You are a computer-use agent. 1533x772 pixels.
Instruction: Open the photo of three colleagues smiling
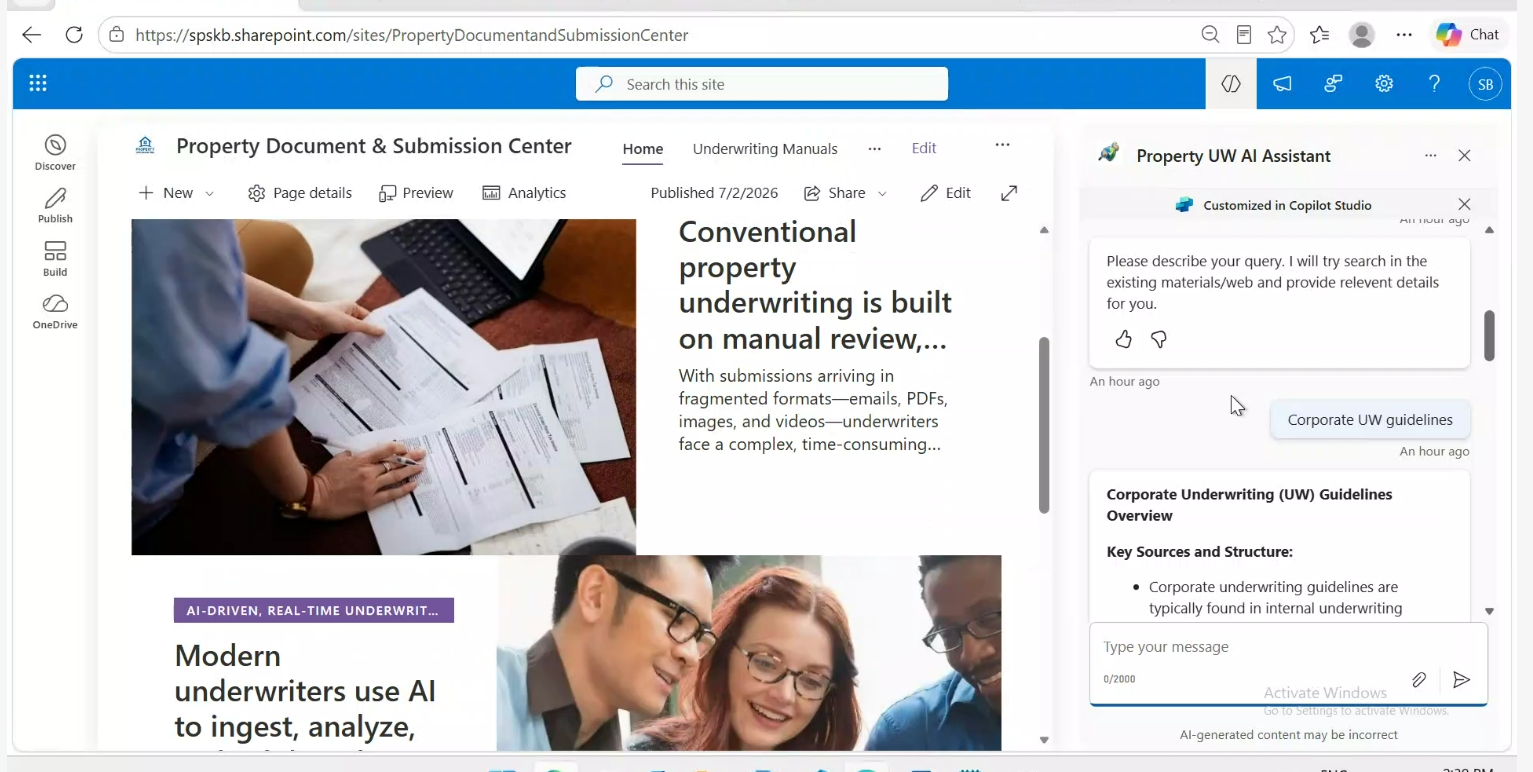(x=749, y=653)
